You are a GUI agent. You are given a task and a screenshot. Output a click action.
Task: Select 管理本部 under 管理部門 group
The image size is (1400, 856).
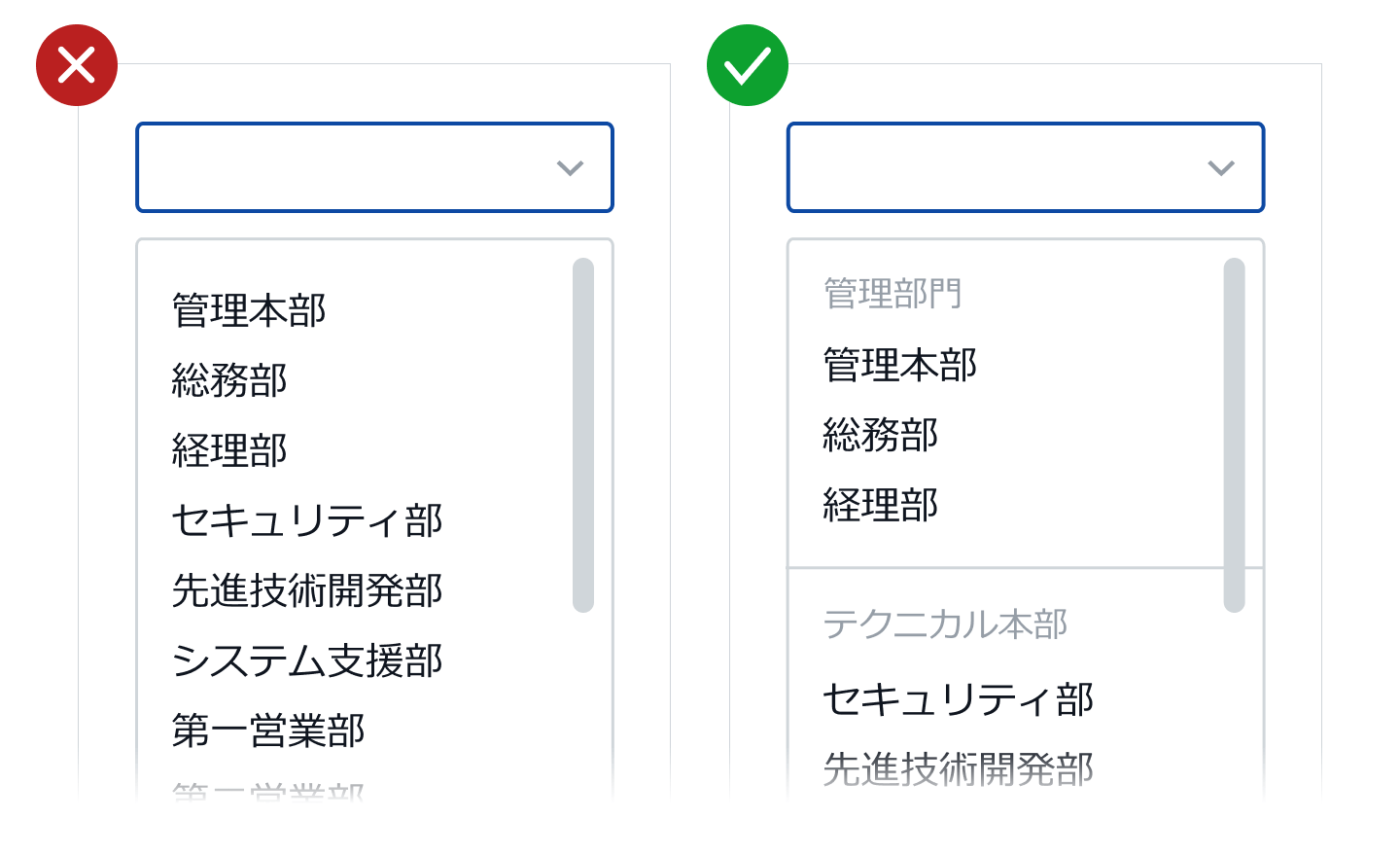point(900,365)
